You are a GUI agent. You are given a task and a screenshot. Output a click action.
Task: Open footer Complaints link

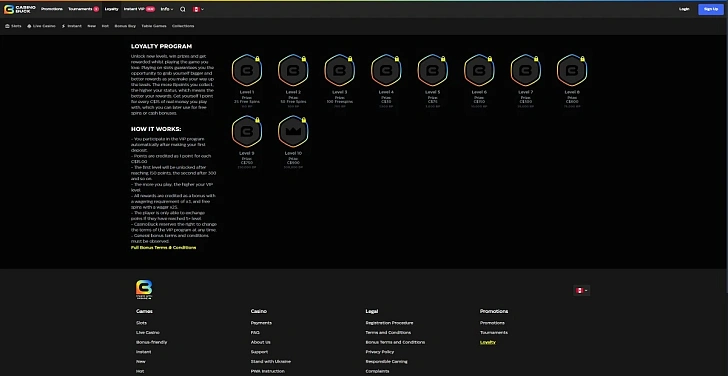tap(377, 371)
